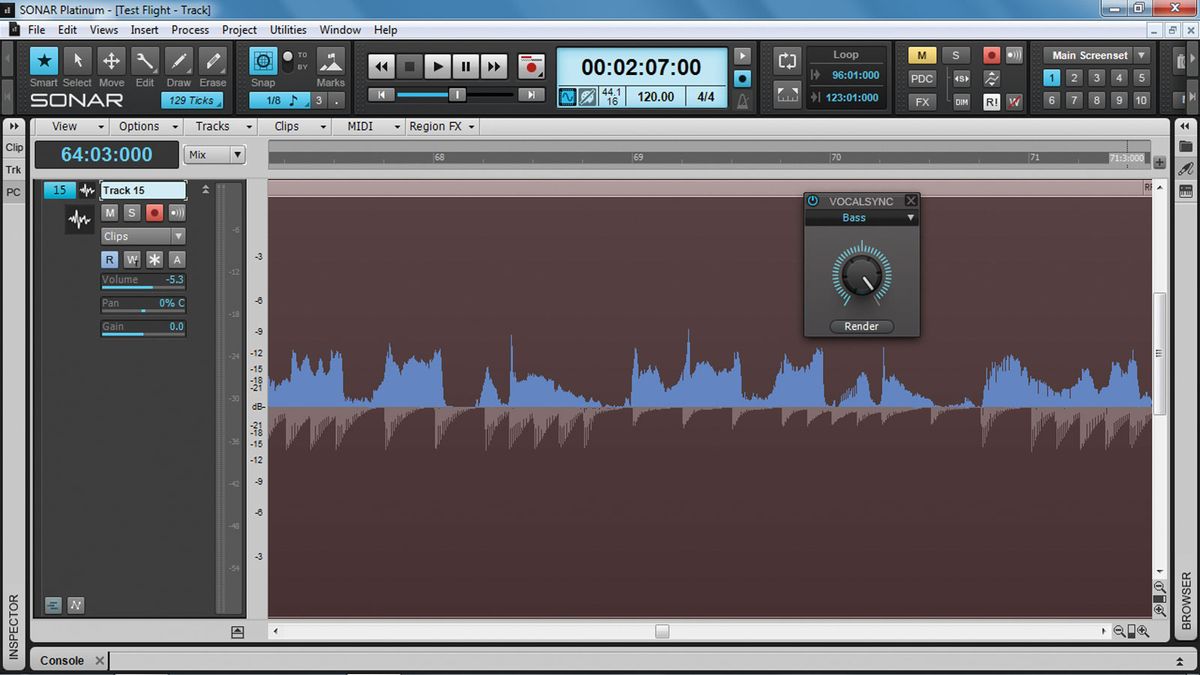Toggle global Solo S in Mix module
Viewport: 1200px width, 675px height.
pyautogui.click(x=955, y=55)
